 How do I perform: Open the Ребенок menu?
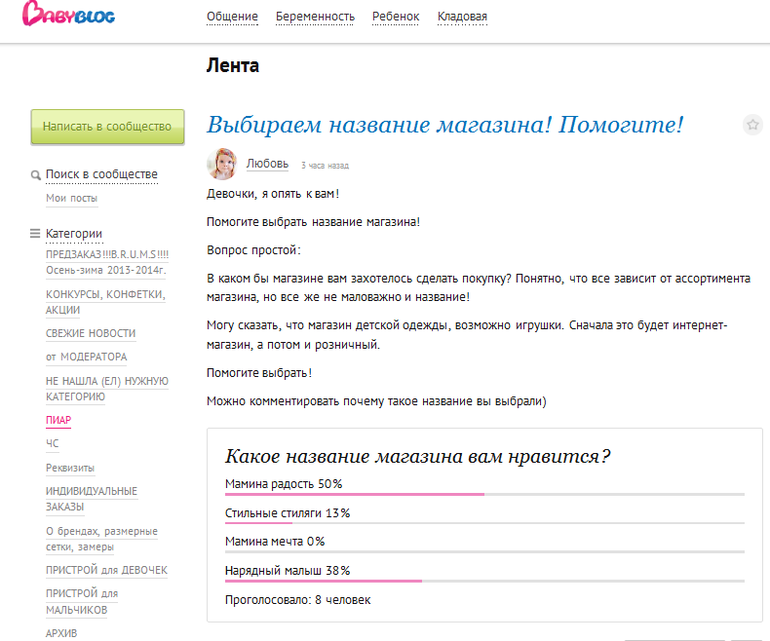[396, 17]
